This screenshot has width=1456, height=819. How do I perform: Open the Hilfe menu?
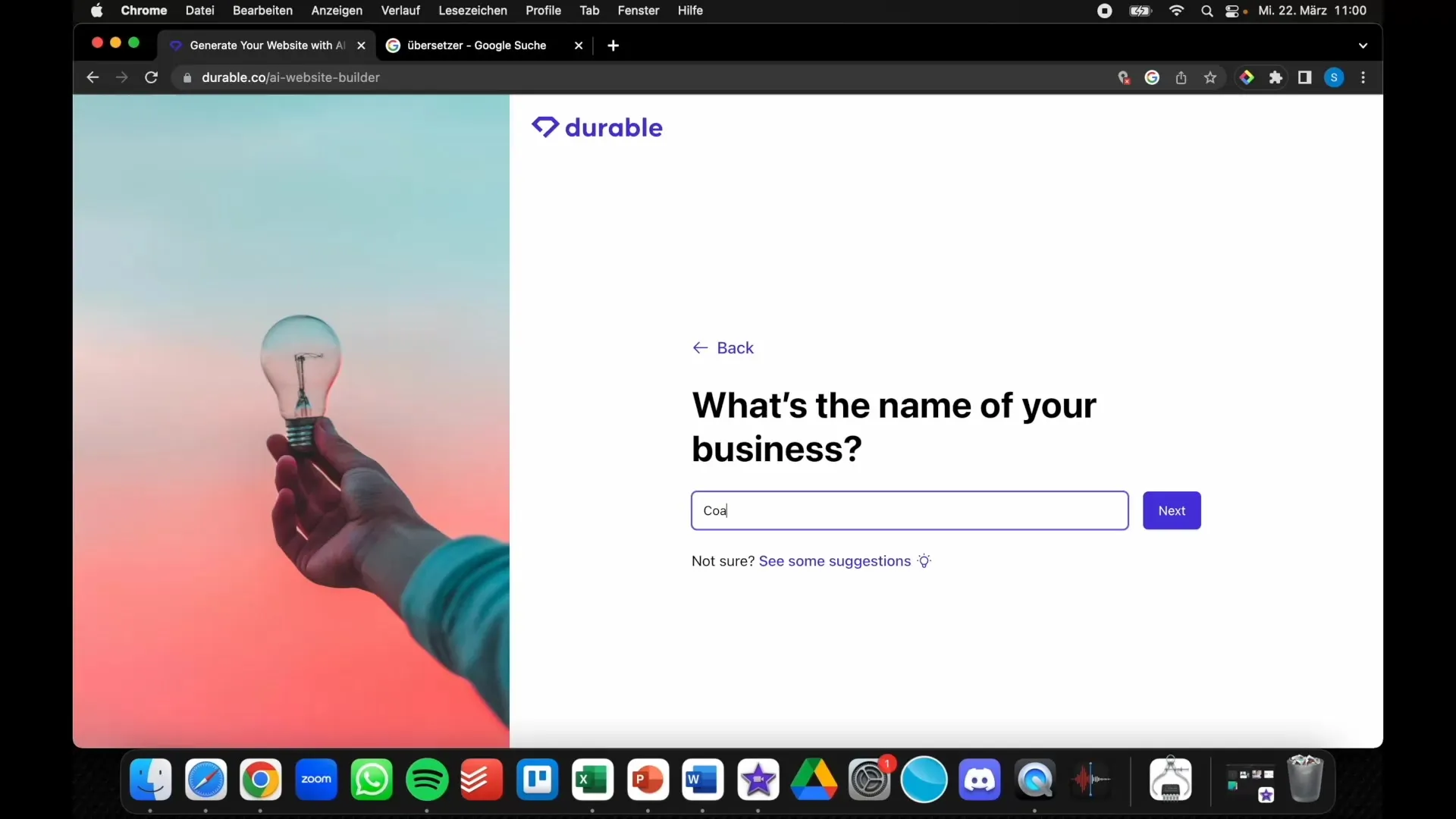[690, 11]
